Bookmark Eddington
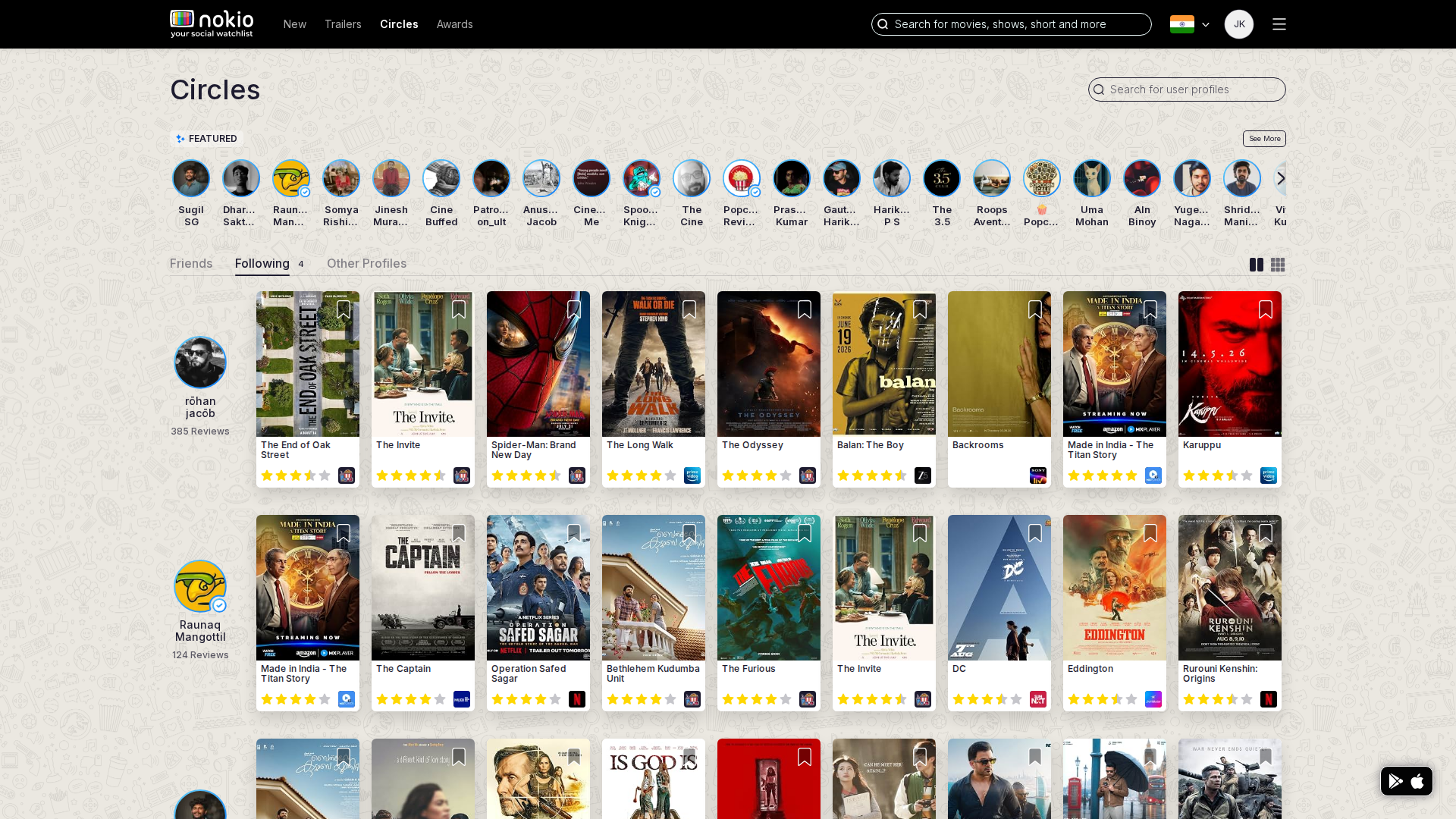The image size is (1456, 819). click(1150, 534)
